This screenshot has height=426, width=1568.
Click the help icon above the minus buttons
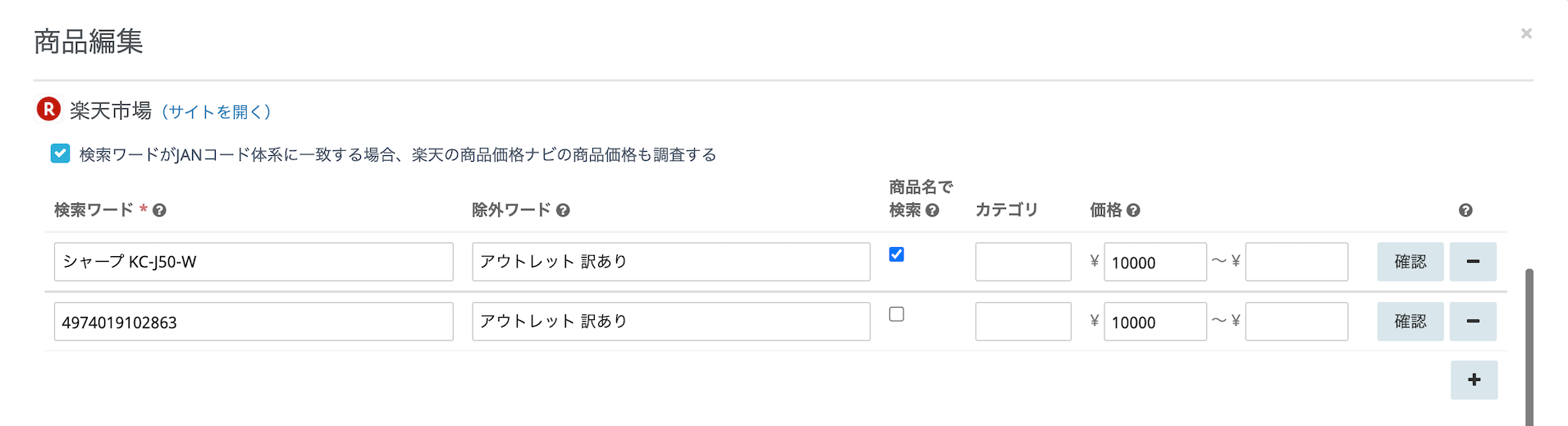coord(1465,211)
